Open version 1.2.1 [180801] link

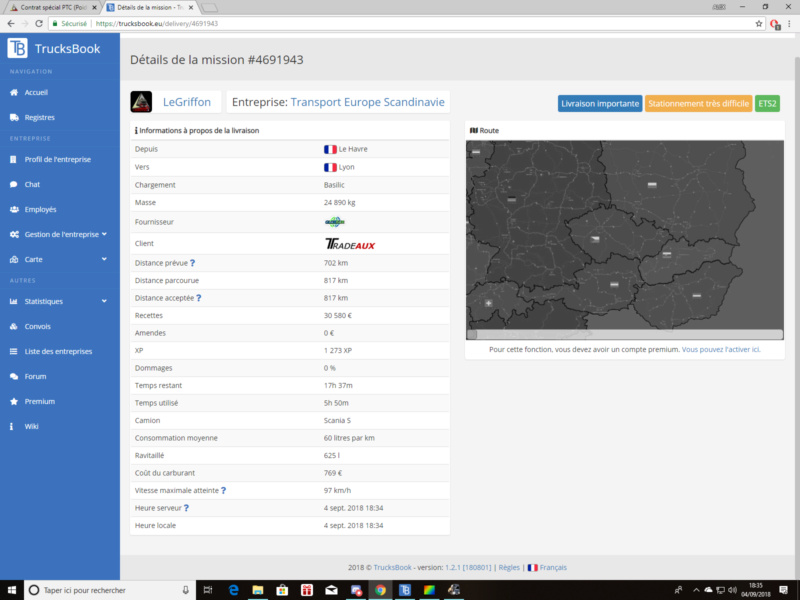(x=468, y=567)
